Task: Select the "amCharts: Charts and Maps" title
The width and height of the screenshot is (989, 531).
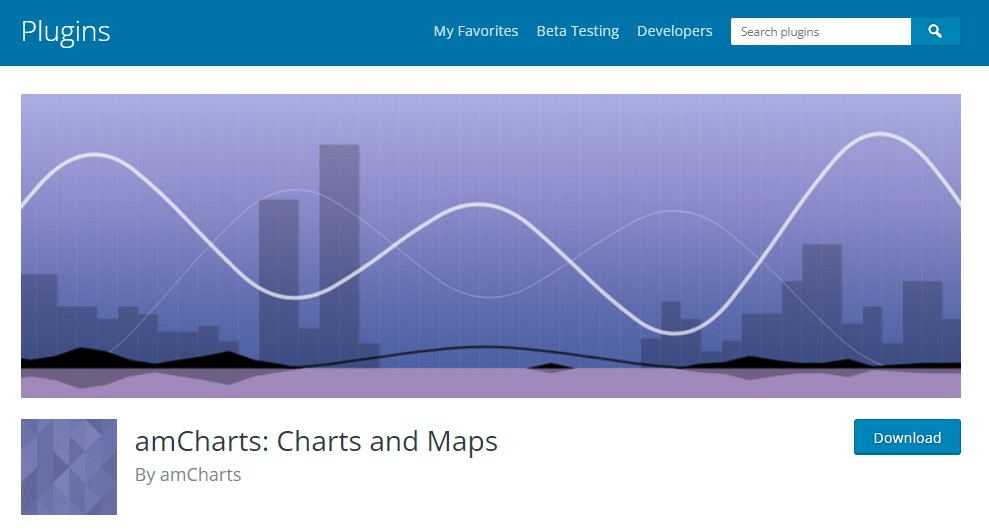Action: click(x=316, y=441)
